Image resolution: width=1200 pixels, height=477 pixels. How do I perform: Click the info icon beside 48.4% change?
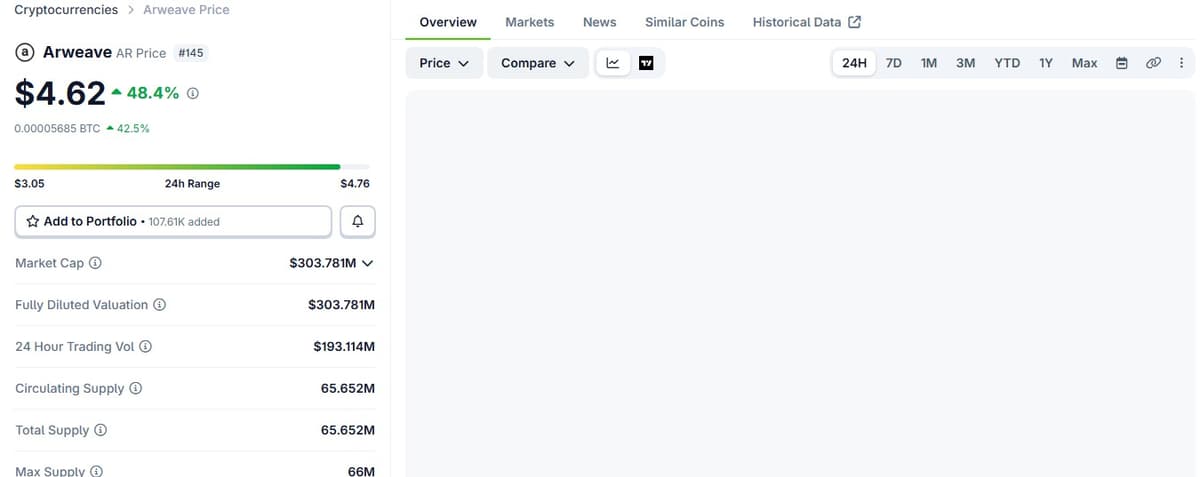point(193,93)
